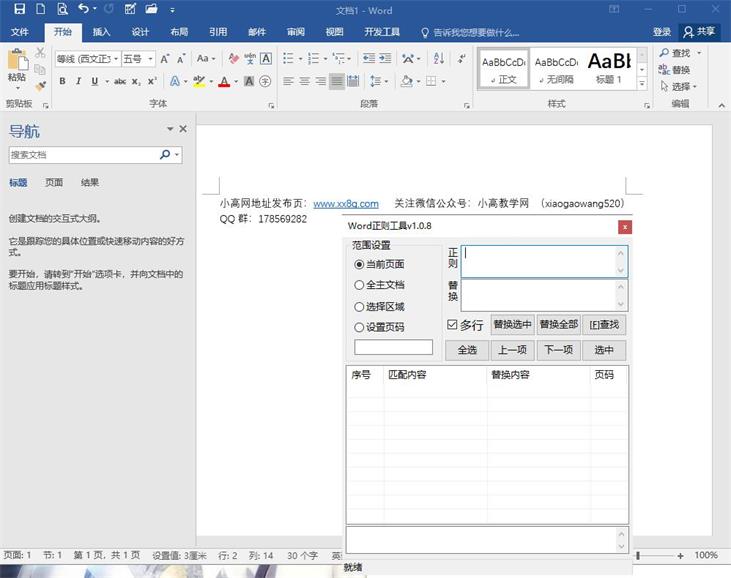The width and height of the screenshot is (731, 578).
Task: Justify text alignment
Action: (x=337, y=82)
